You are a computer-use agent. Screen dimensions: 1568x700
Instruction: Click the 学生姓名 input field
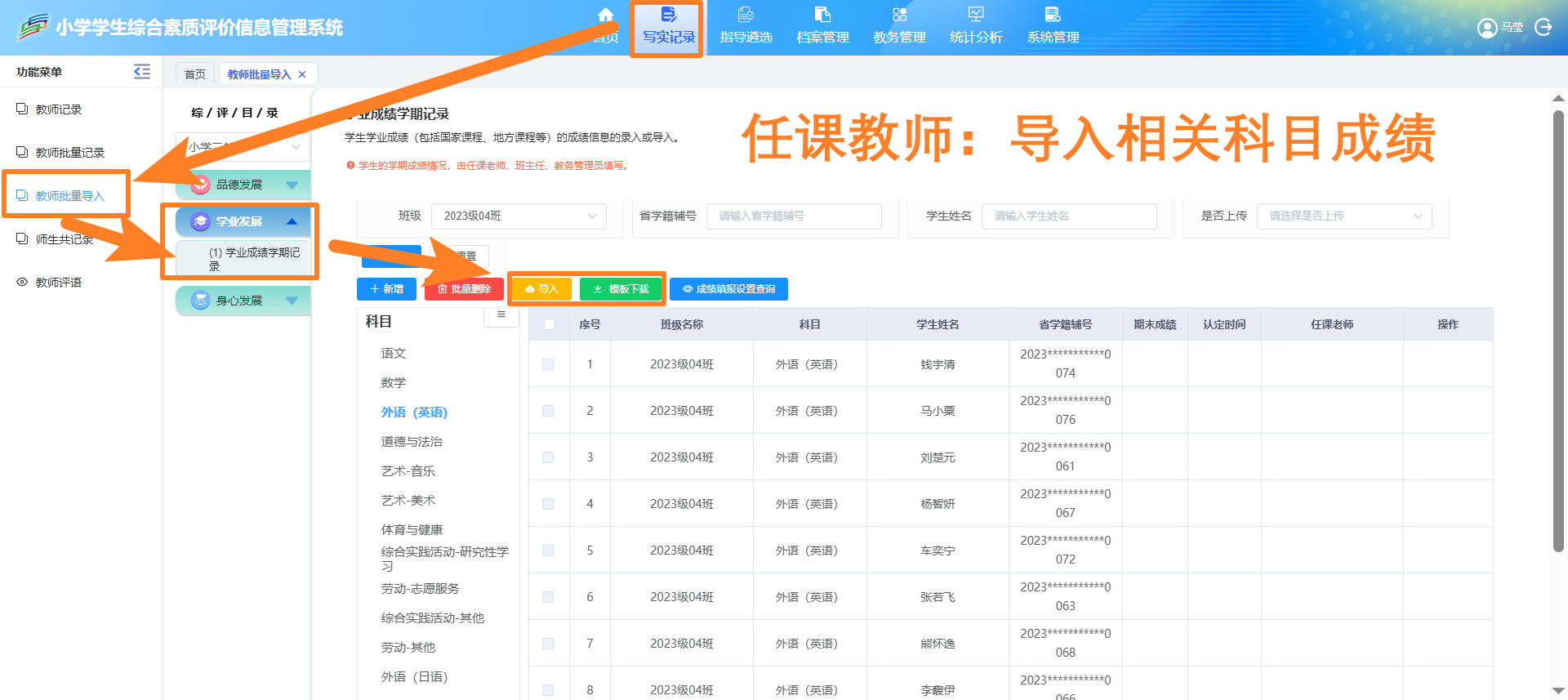click(1069, 216)
